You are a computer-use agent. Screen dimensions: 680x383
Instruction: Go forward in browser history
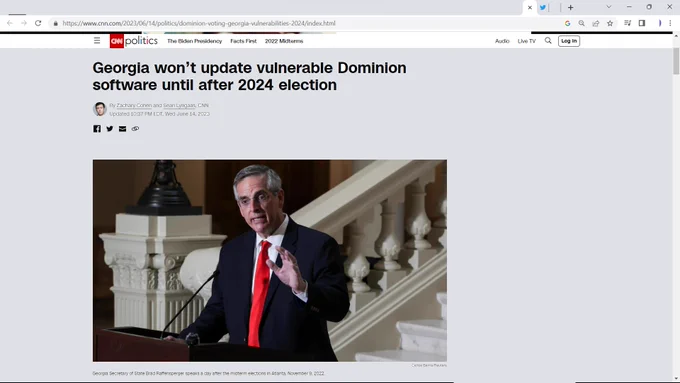[24, 23]
